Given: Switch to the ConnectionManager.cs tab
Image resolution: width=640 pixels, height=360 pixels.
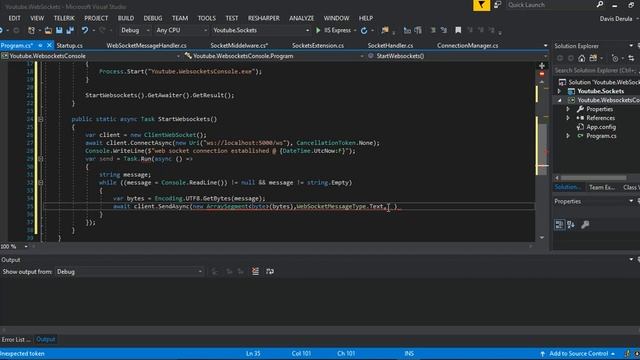Looking at the screenshot, I should (x=467, y=45).
